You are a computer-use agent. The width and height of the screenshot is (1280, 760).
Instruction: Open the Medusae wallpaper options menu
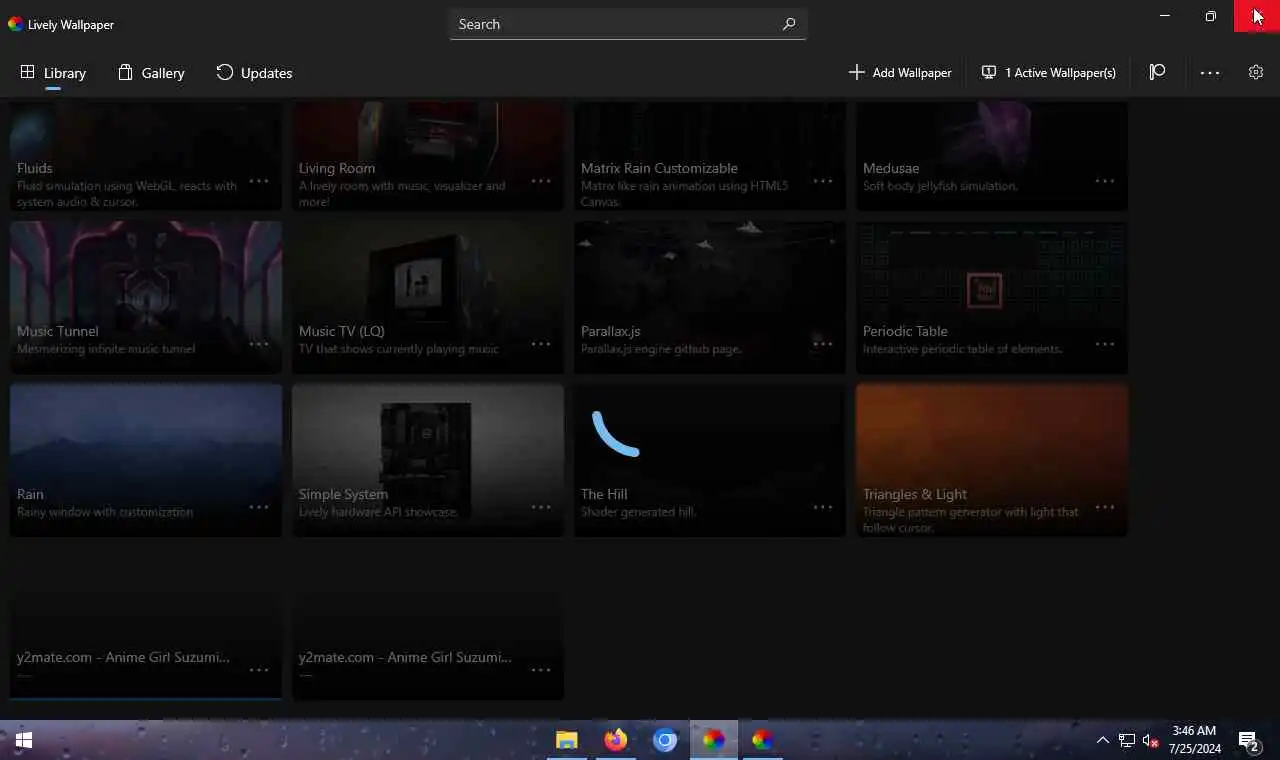coord(1105,181)
